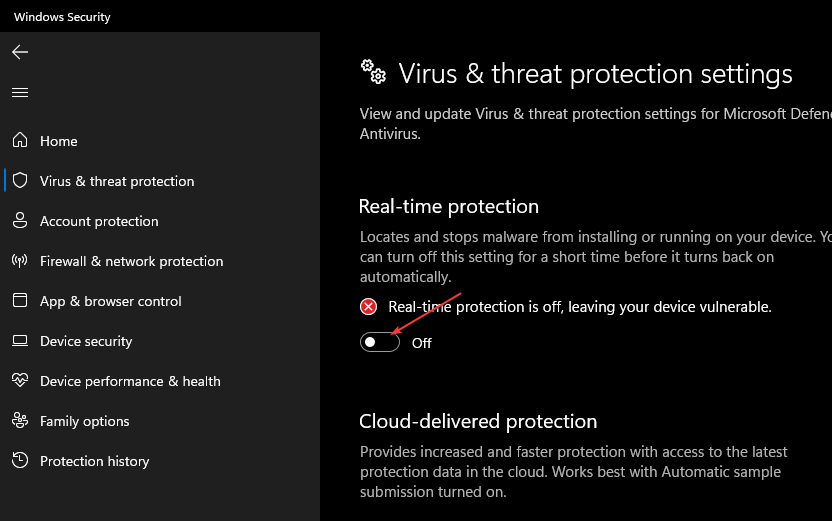832x521 pixels.
Task: Select the Account protection label
Action: (99, 221)
